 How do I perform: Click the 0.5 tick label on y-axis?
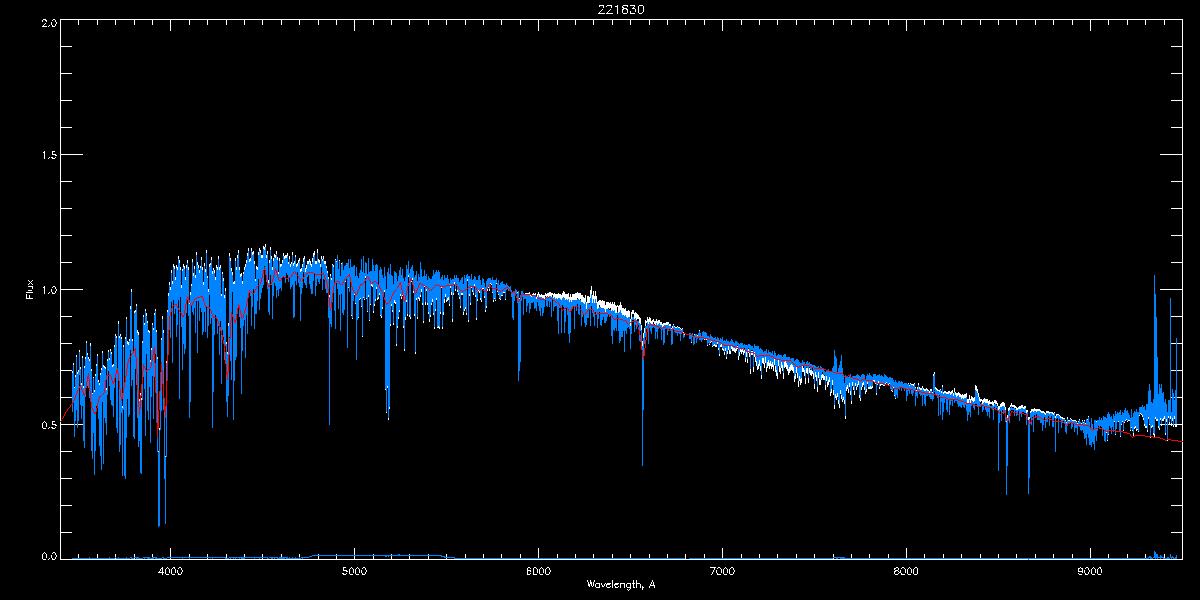49,424
